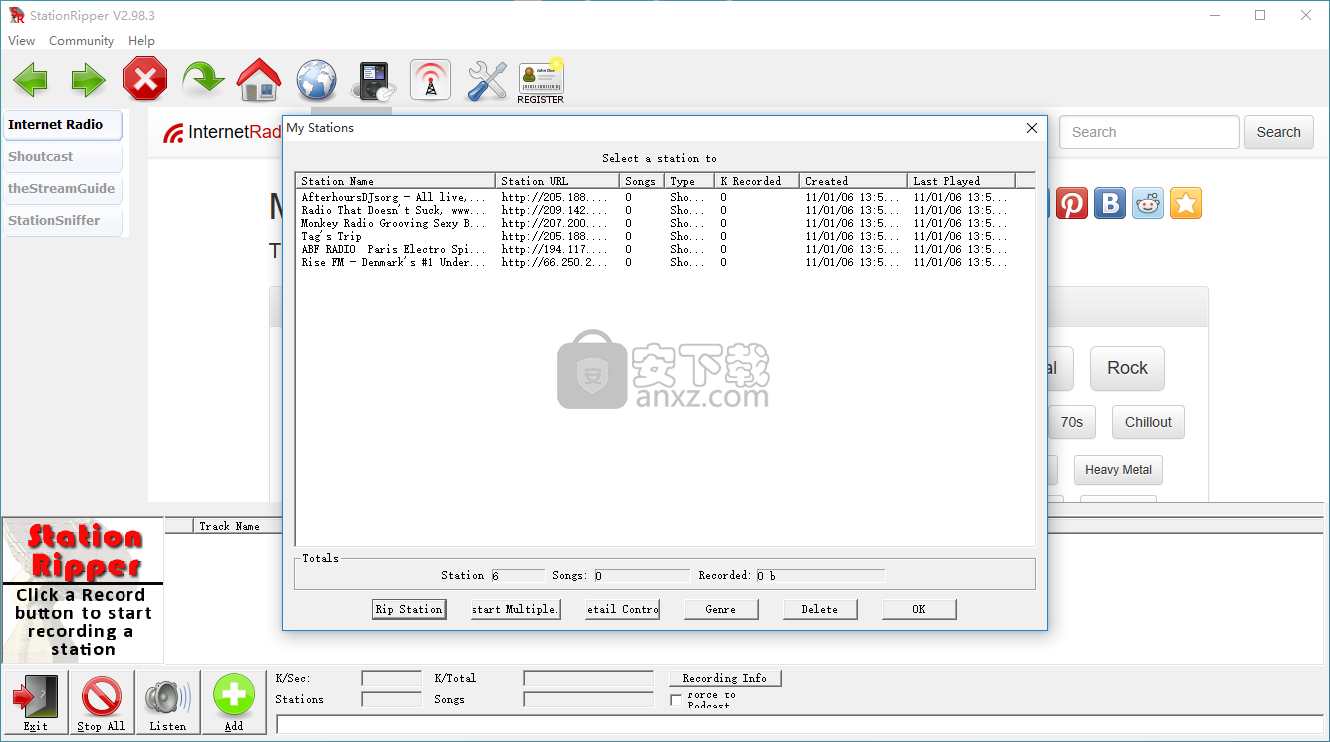1330x742 pixels.
Task: Click OK in My Stations dialog
Action: (x=919, y=609)
